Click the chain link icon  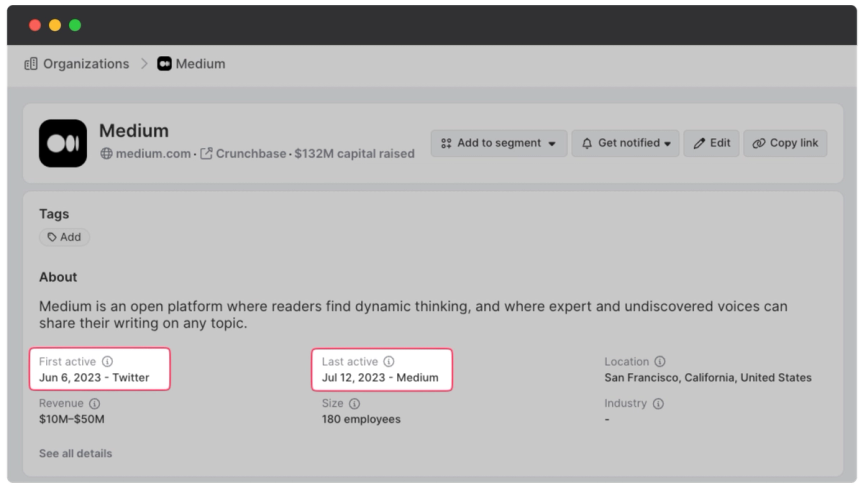point(758,144)
